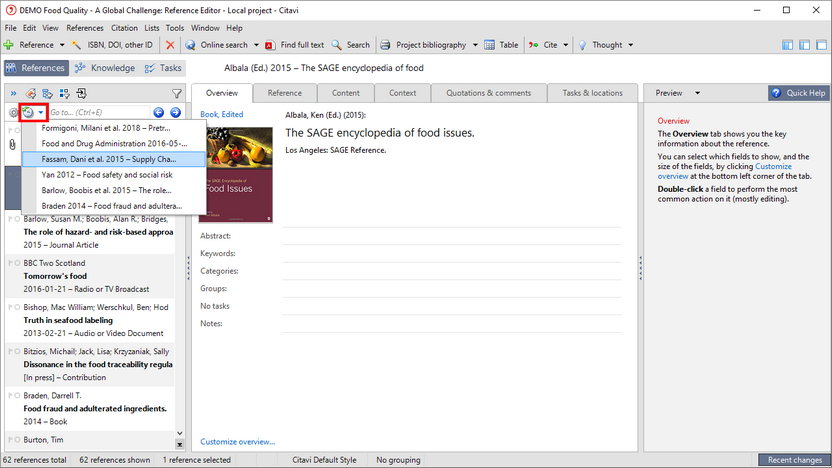Image resolution: width=832 pixels, height=468 pixels.
Task: Click the orange tag label icon
Action: pyautogui.click(x=31, y=93)
